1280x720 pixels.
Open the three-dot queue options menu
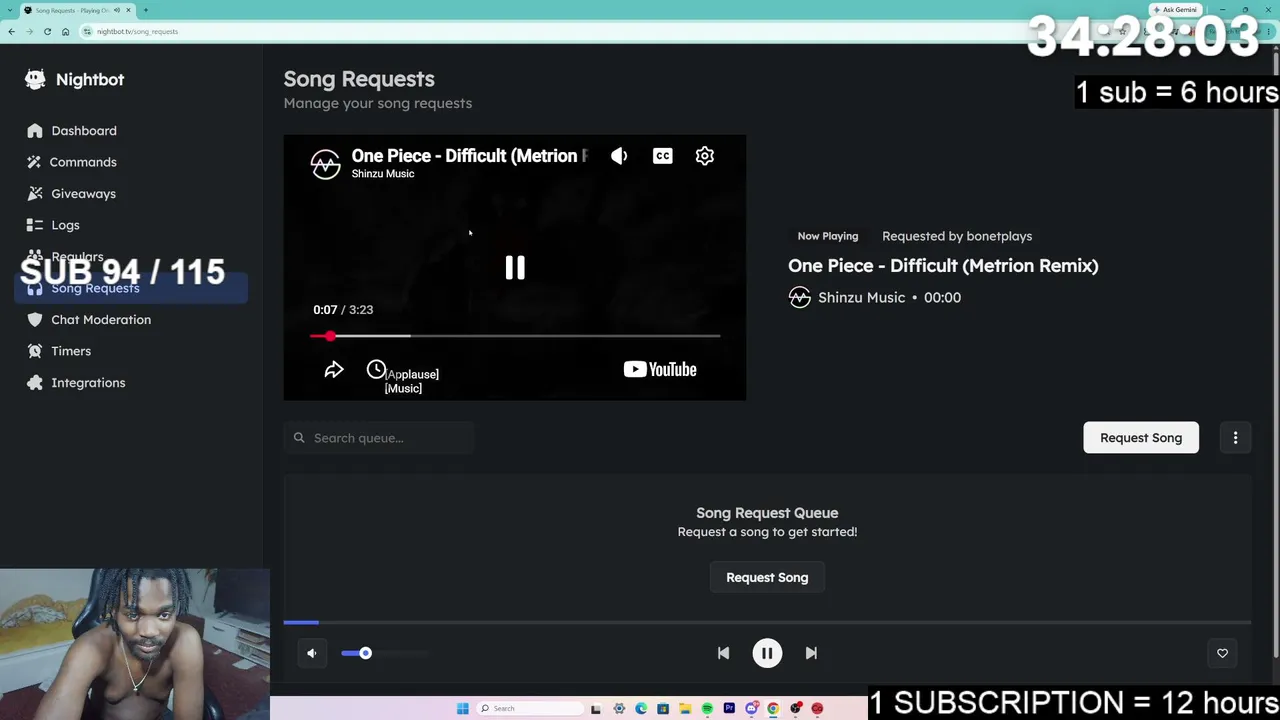tap(1235, 438)
